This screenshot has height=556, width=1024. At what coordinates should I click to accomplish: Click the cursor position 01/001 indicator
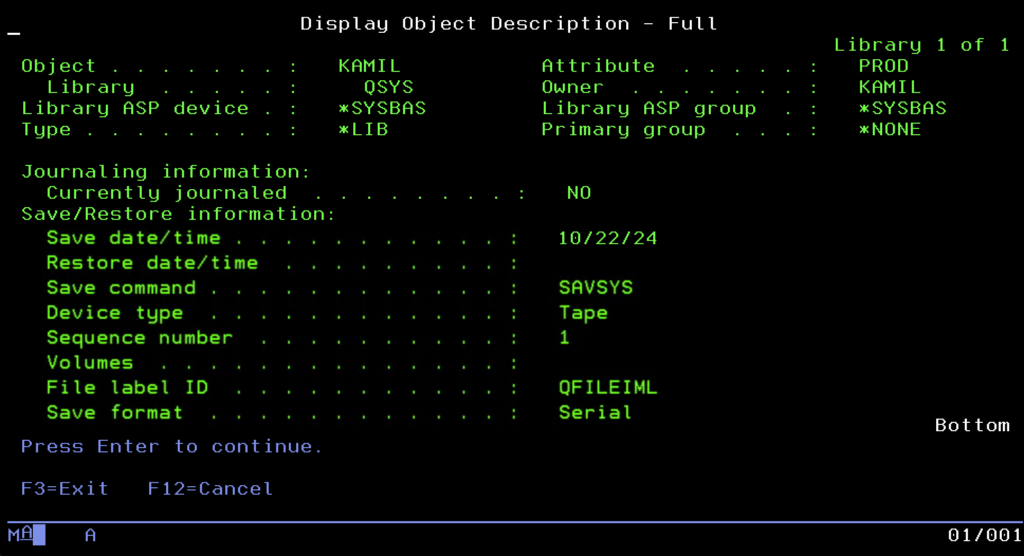pos(984,536)
